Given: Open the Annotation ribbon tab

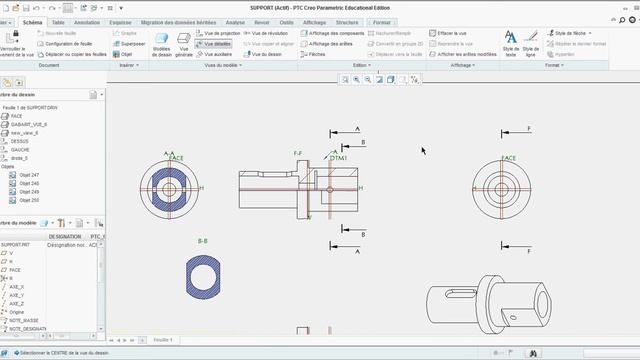Looking at the screenshot, I should click(87, 22).
